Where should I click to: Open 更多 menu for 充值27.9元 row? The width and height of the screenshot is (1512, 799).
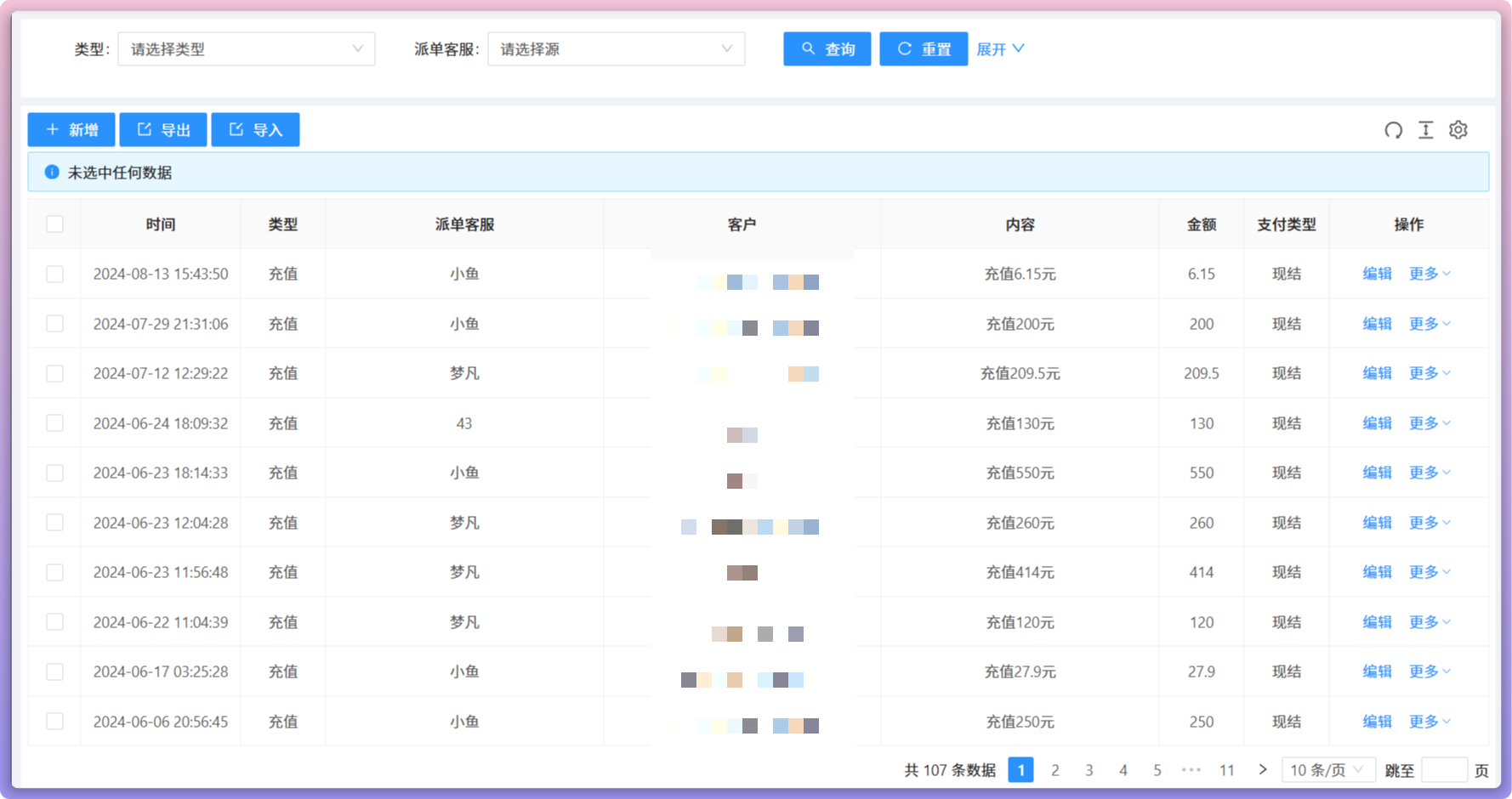coord(1430,671)
